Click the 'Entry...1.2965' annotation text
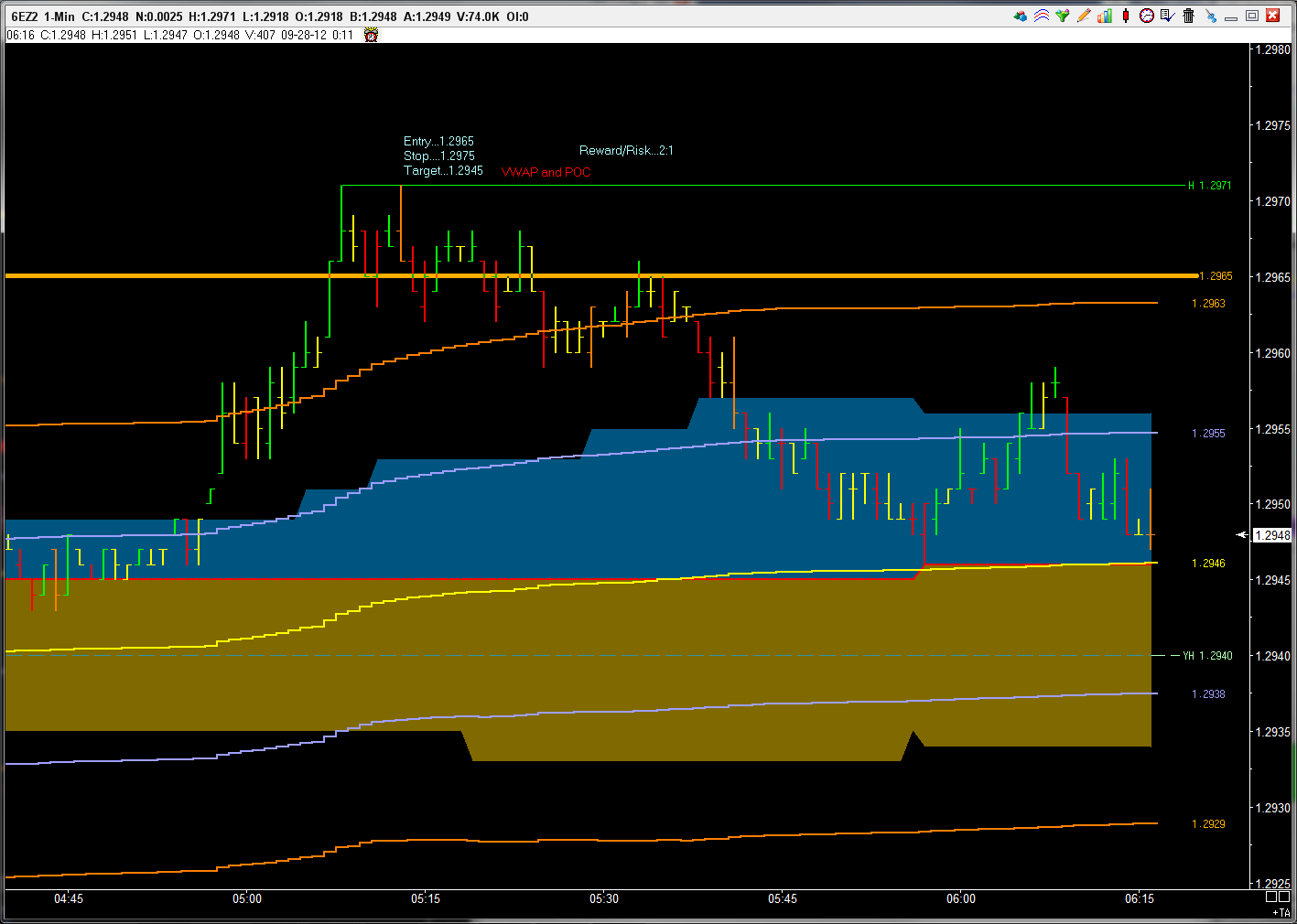This screenshot has width=1297, height=924. point(439,141)
